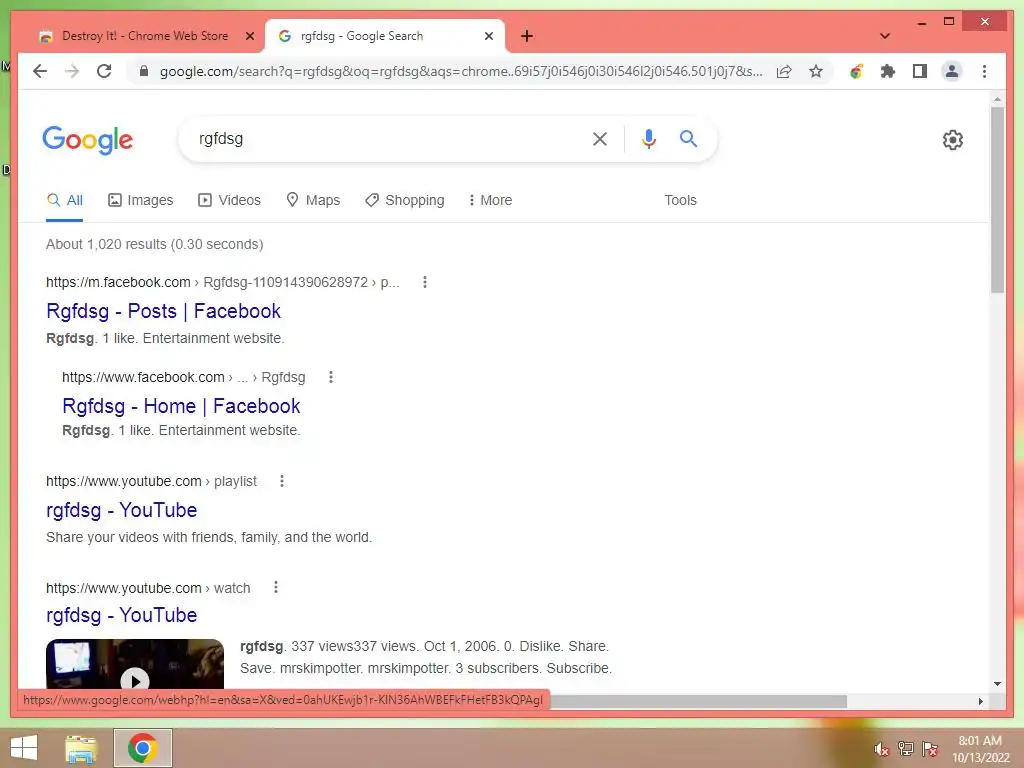
Task: Click the scroll-down arrow of the page
Action: point(997,684)
